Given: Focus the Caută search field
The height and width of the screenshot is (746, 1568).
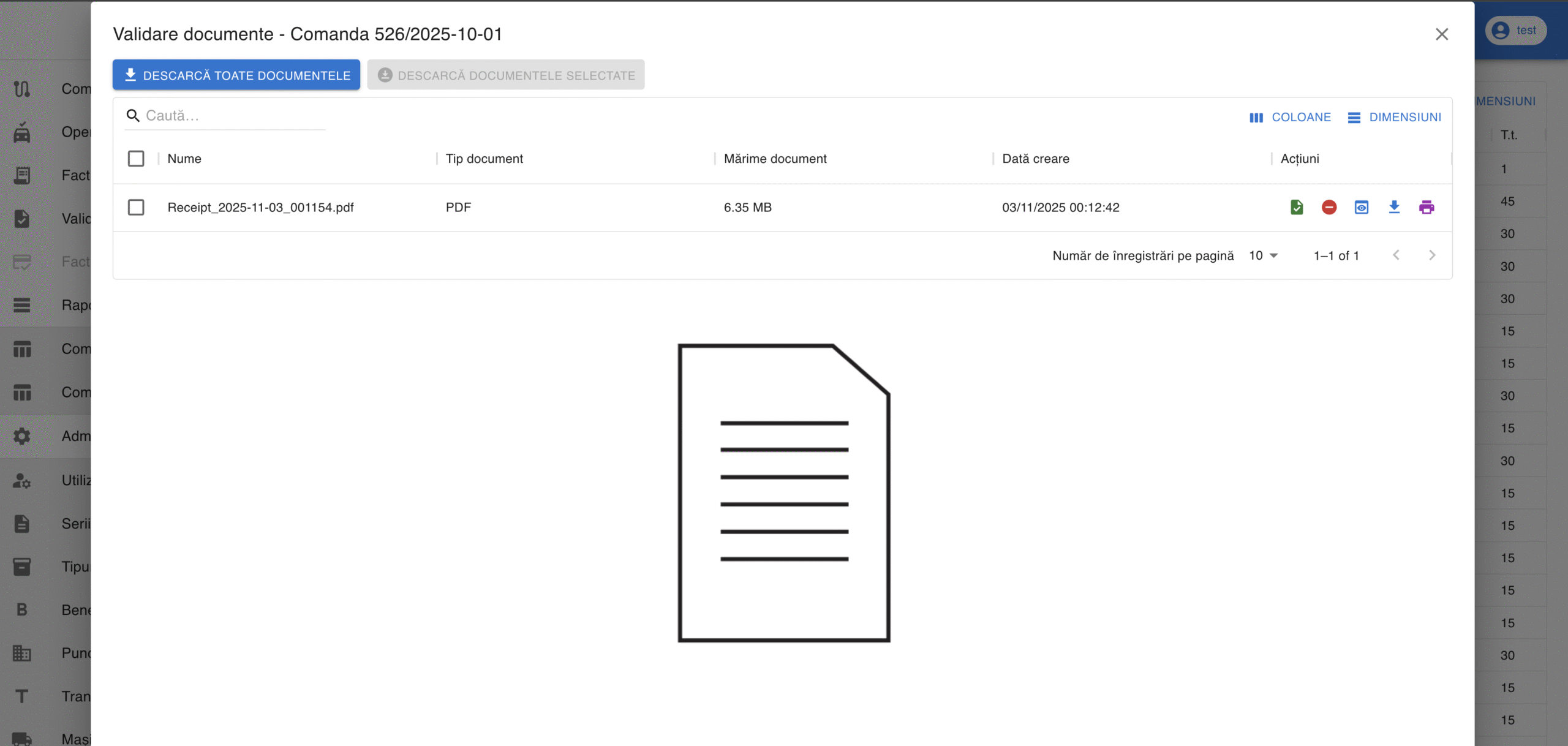Looking at the screenshot, I should click(233, 116).
